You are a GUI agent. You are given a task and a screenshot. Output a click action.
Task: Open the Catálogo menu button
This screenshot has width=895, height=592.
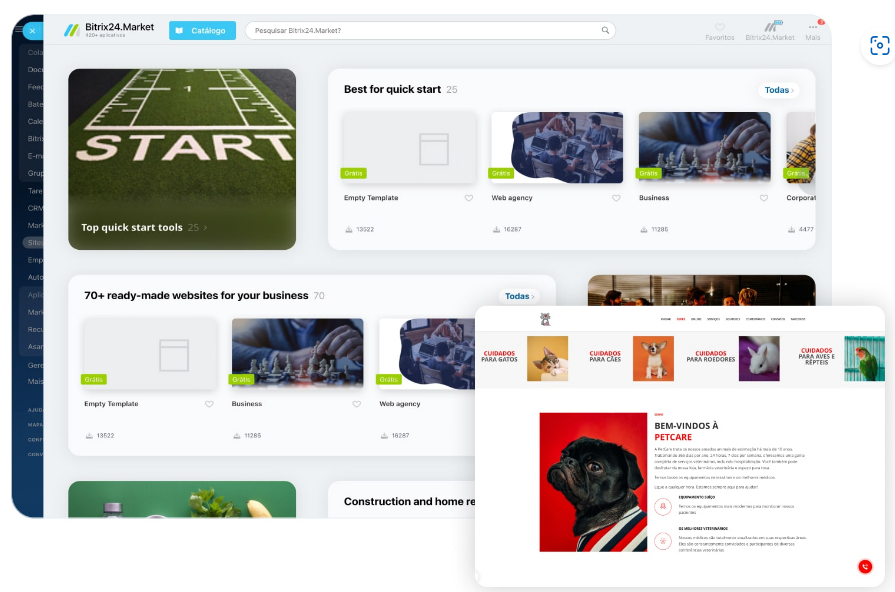tap(202, 31)
